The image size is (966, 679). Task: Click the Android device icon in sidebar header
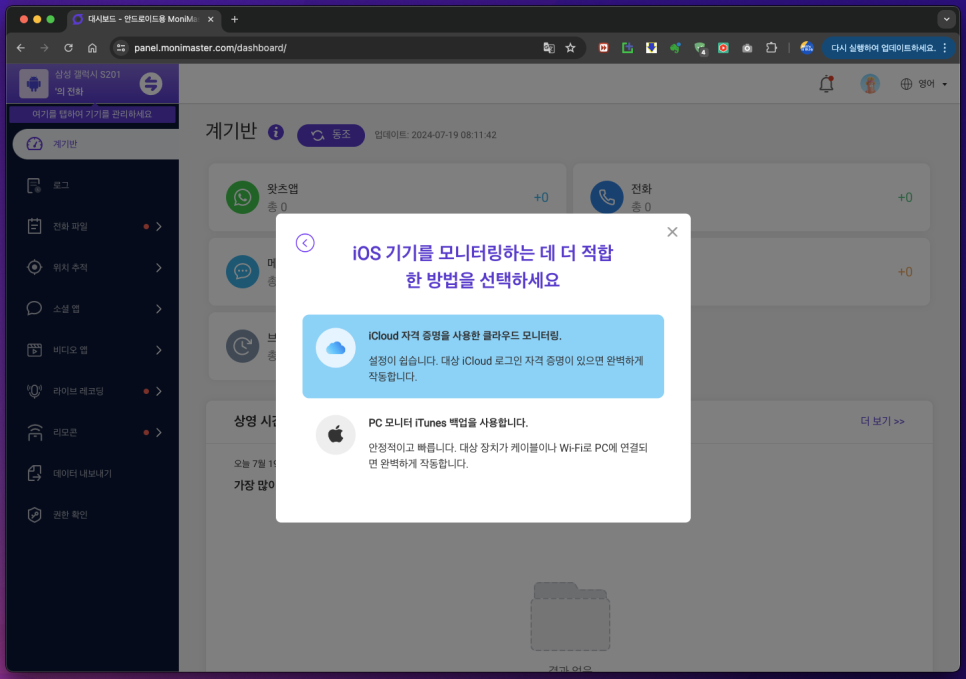[34, 83]
